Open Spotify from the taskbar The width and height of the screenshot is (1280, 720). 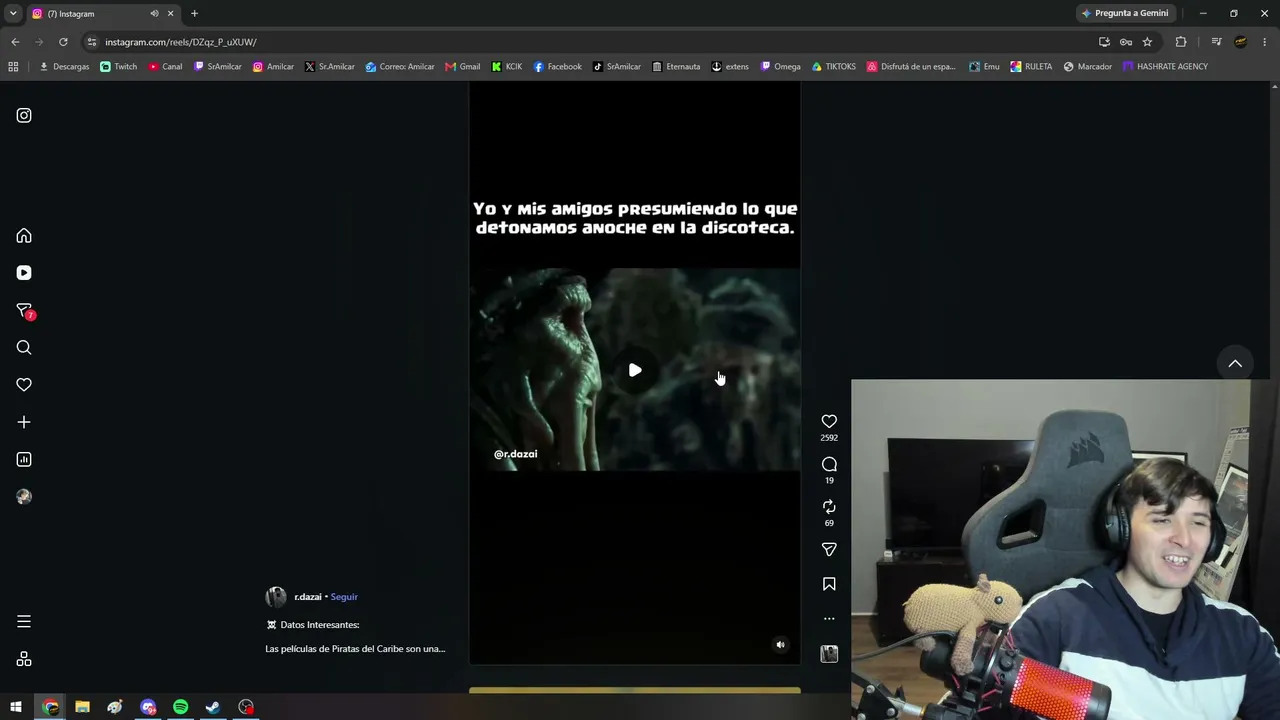point(180,707)
